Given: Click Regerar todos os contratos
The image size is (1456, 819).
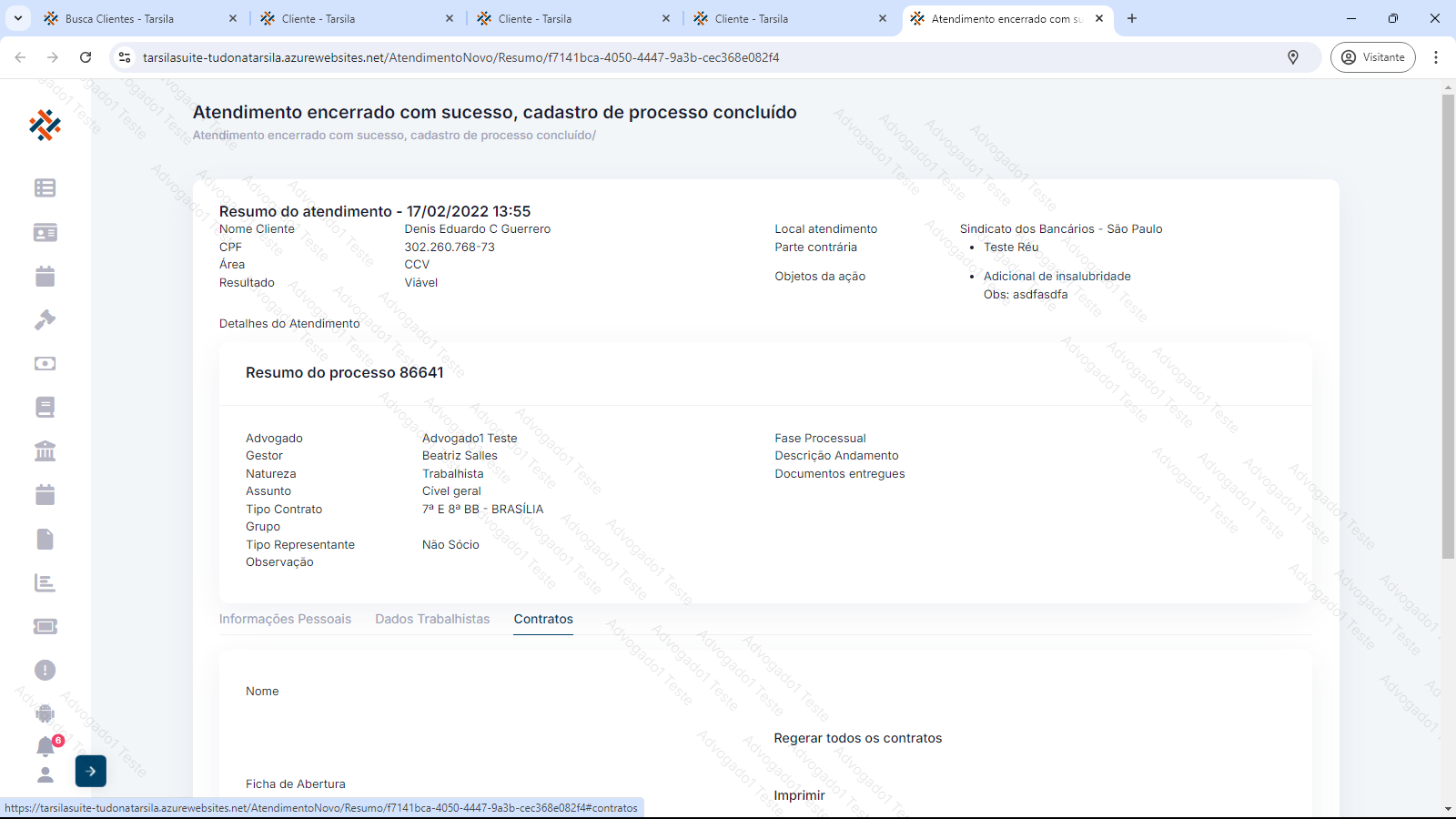Looking at the screenshot, I should click(857, 738).
